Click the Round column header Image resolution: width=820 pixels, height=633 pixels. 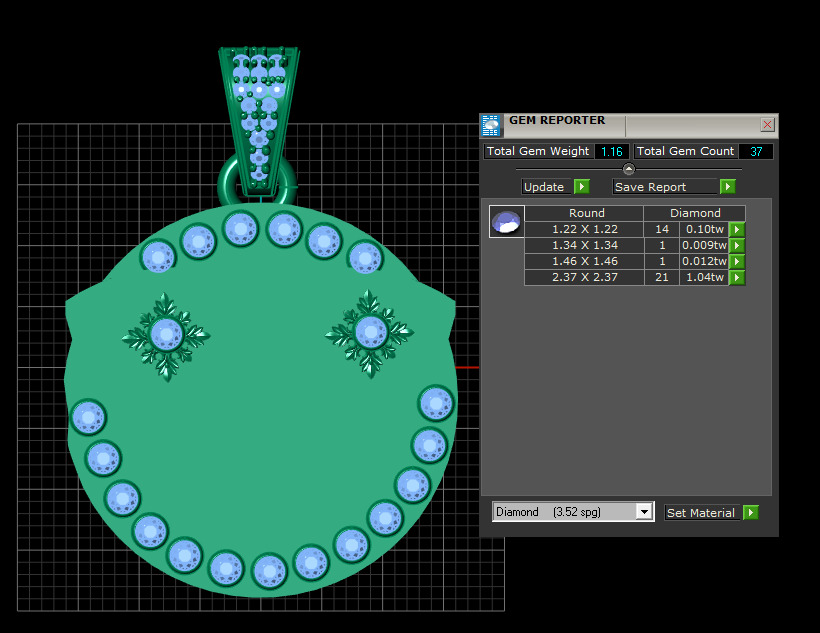586,213
